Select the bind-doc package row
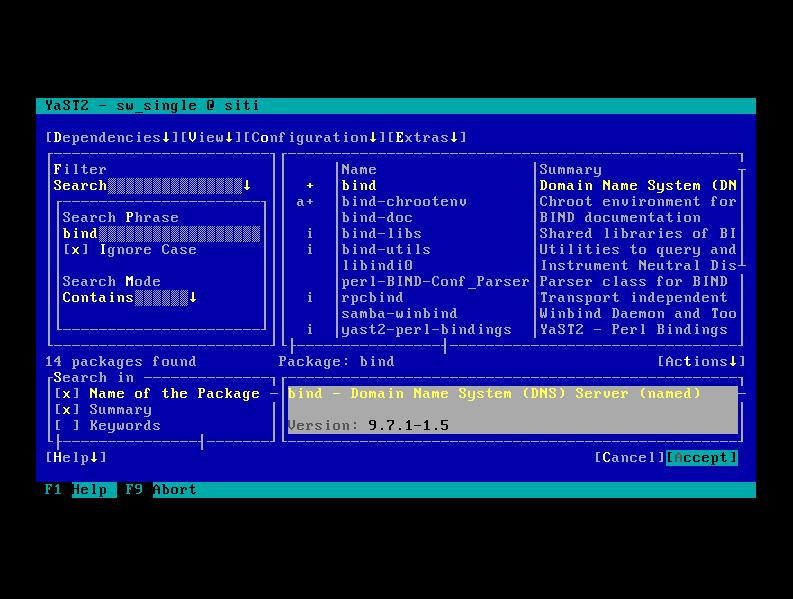 point(512,218)
